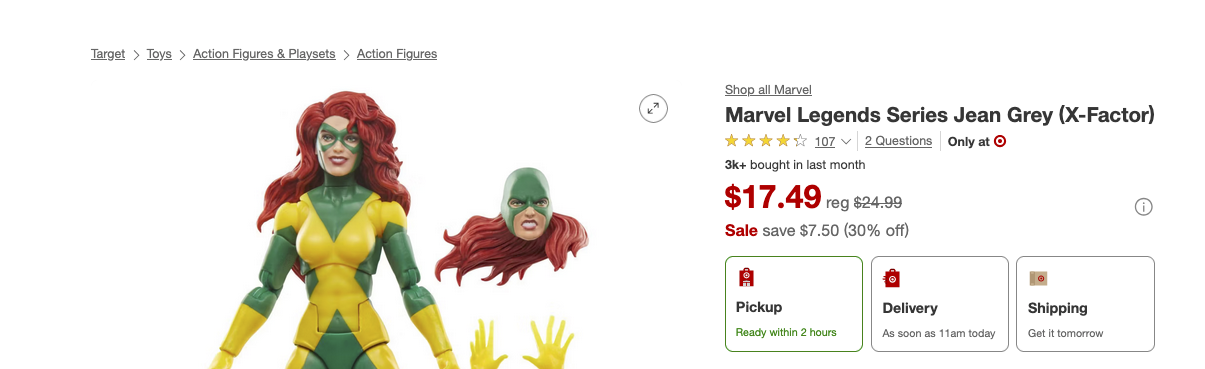Screen dimensions: 1205x369
Task: Open the price info circle icon
Action: click(x=1144, y=207)
